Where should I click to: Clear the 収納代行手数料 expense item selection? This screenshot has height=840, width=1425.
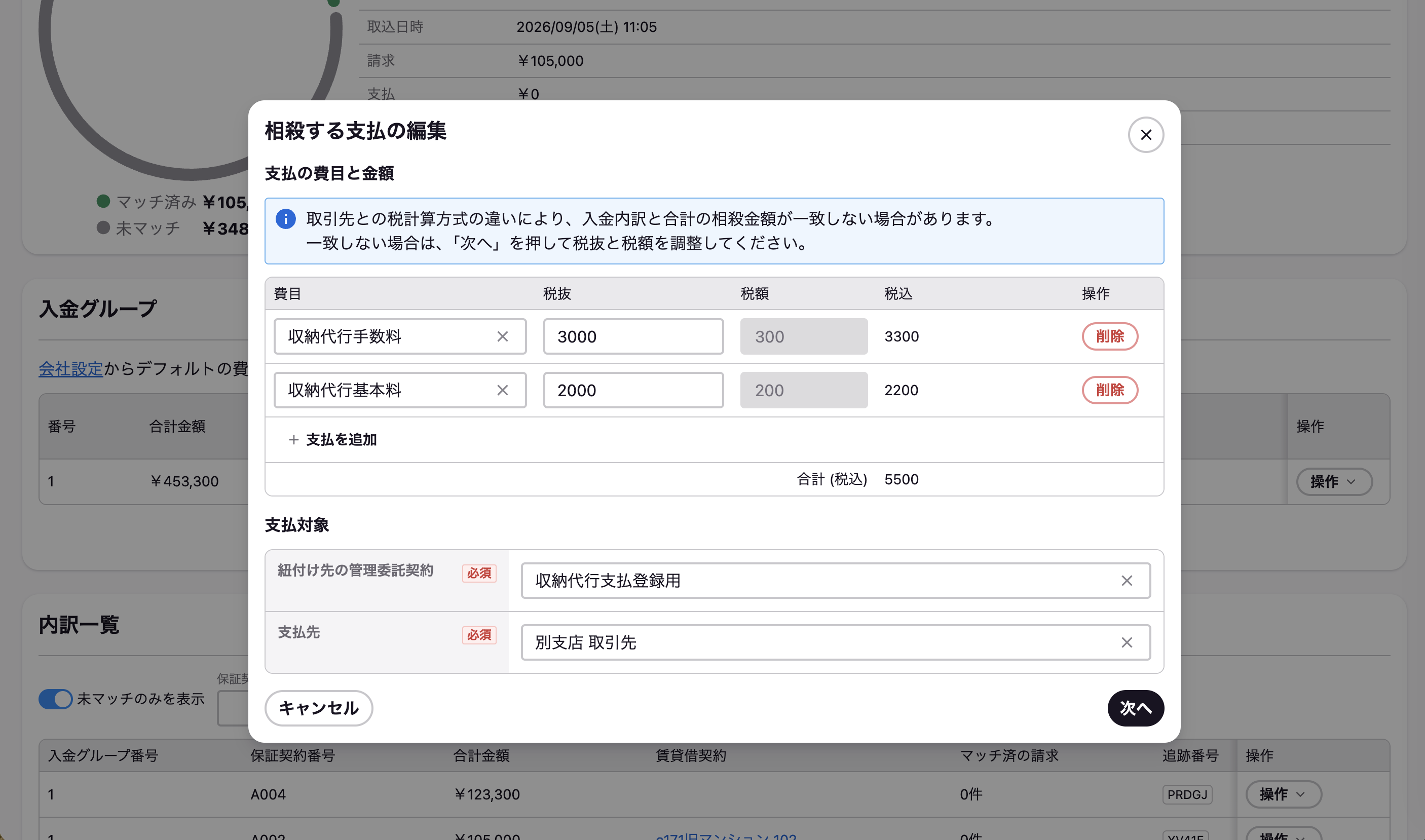coord(502,337)
